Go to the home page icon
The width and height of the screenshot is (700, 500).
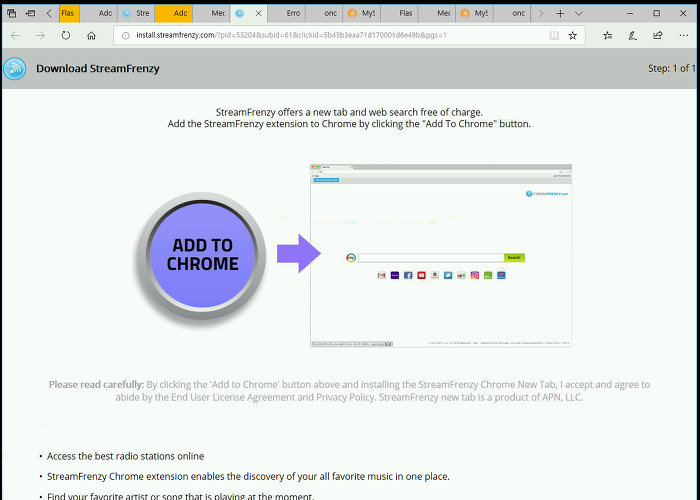(92, 36)
